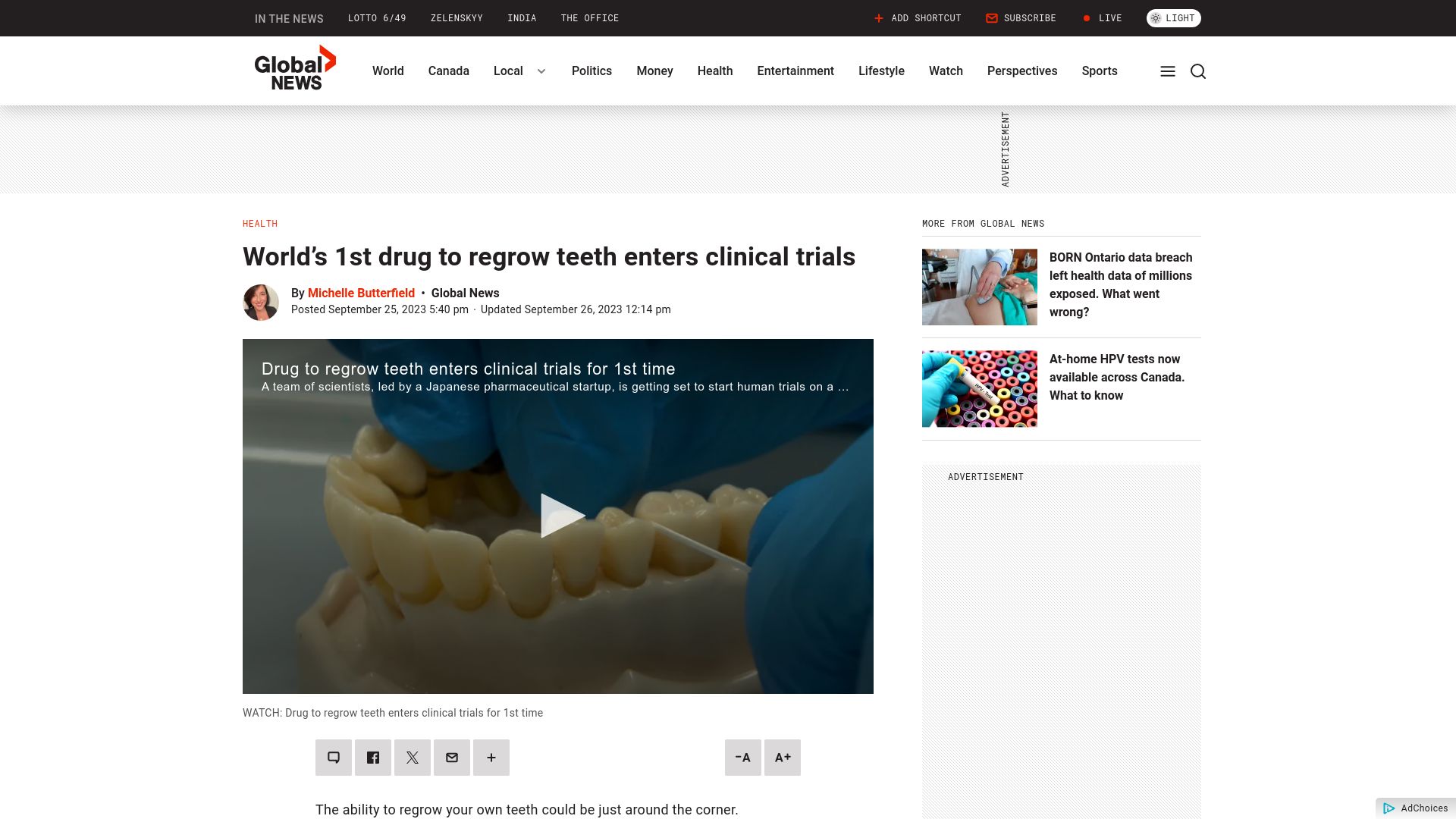Open the Perspectives section
Screen dimensions: 1456x819
click(x=1022, y=71)
